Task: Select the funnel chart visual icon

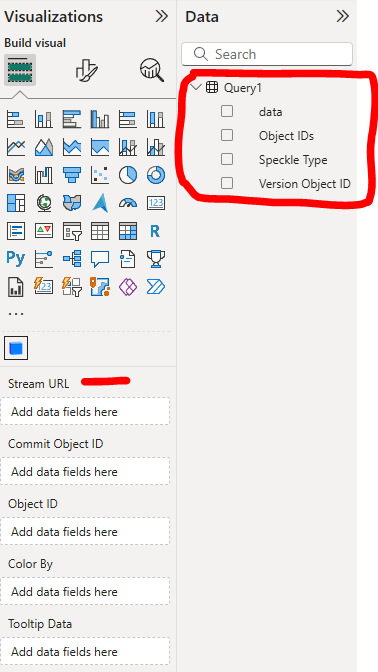Action: click(72, 175)
